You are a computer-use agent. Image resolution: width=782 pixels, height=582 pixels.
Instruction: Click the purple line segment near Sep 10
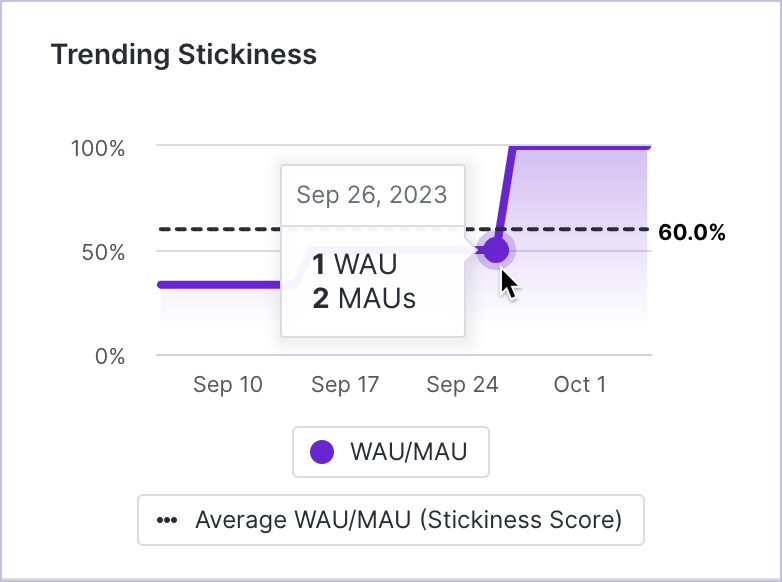pyautogui.click(x=219, y=285)
